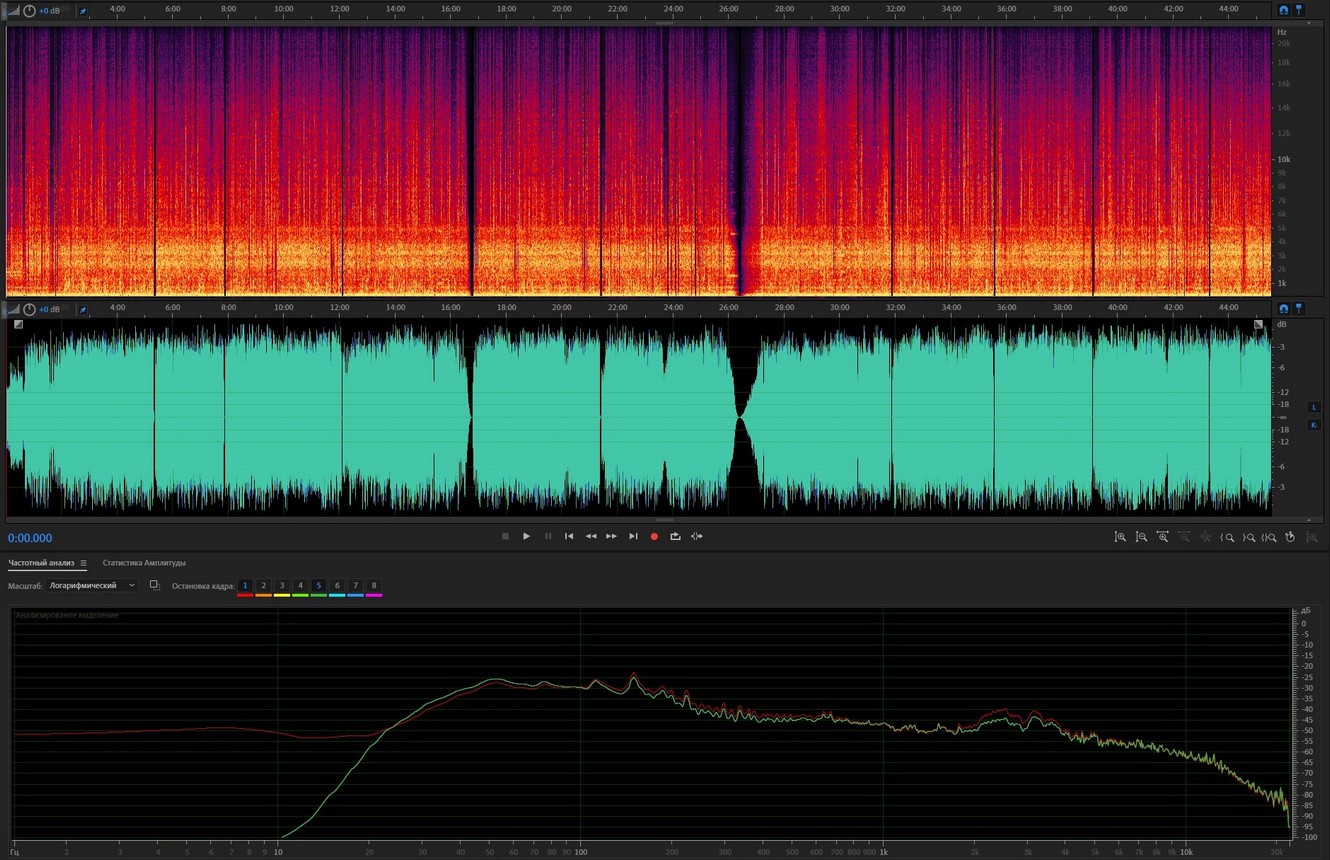Image resolution: width=1330 pixels, height=860 pixels.
Task: Click Zoom Out Amplitude icon
Action: click(x=1141, y=537)
